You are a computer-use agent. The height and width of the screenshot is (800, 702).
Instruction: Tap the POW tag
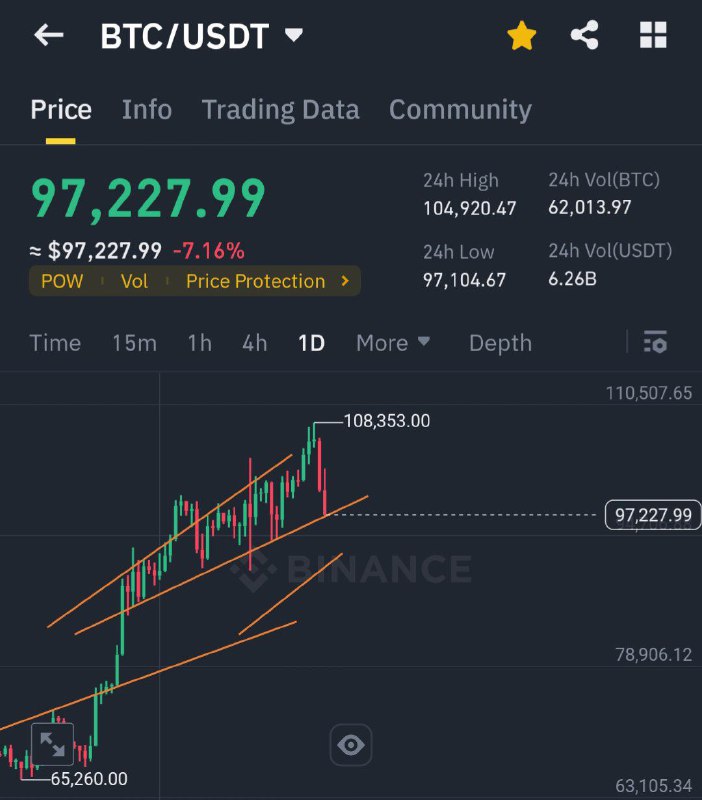coord(62,281)
